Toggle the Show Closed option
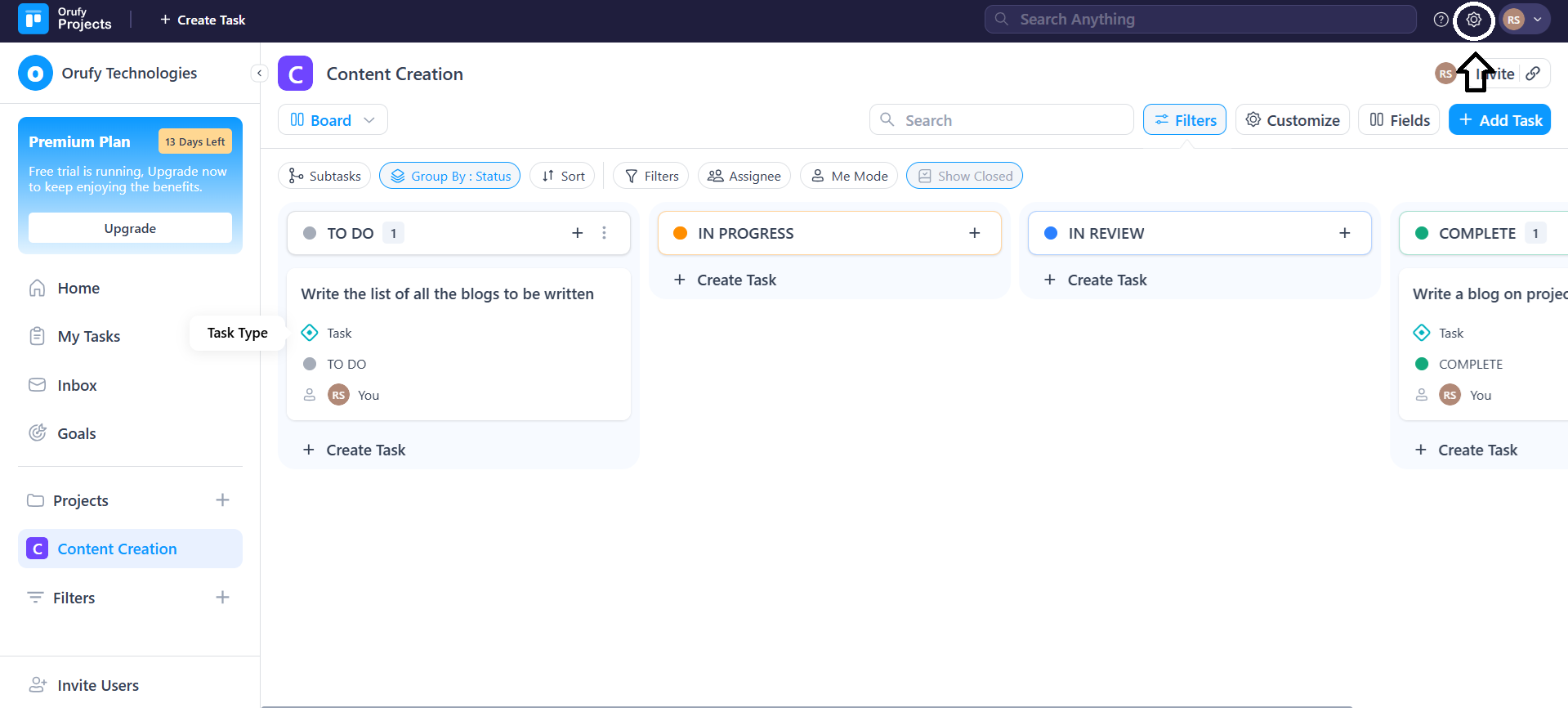1568x708 pixels. [964, 176]
